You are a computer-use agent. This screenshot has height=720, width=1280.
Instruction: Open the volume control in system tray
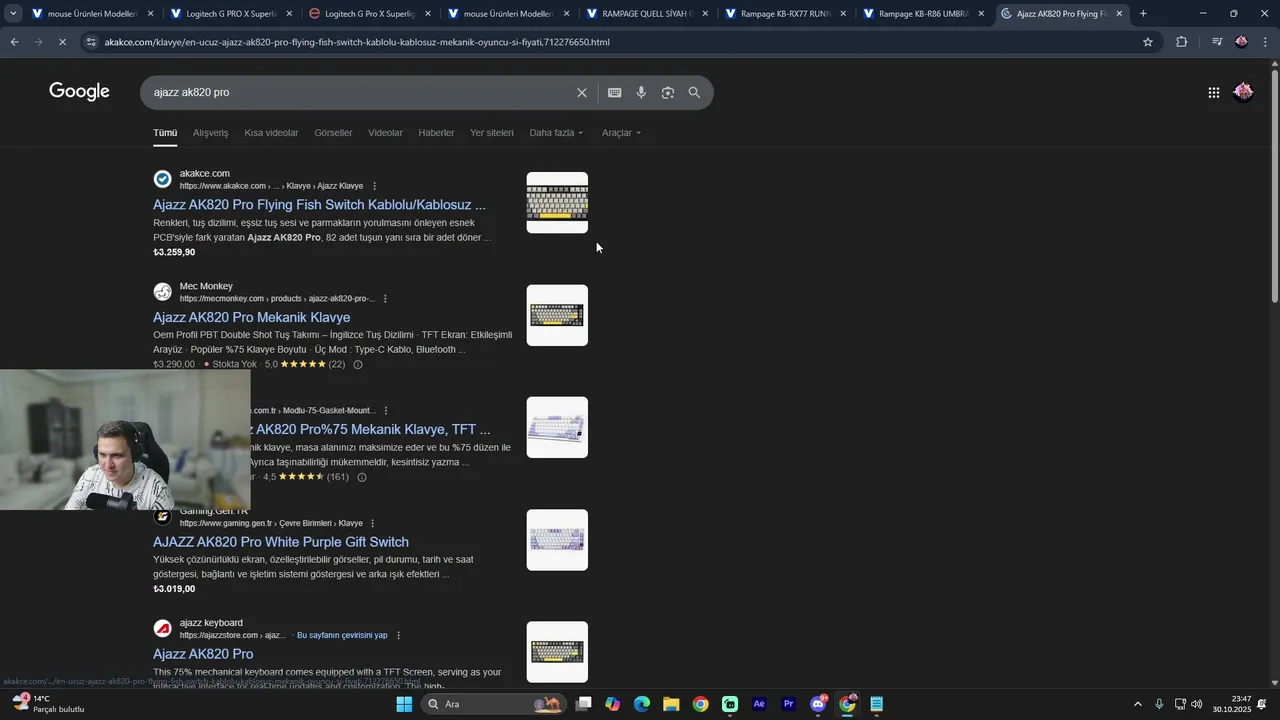click(1197, 704)
